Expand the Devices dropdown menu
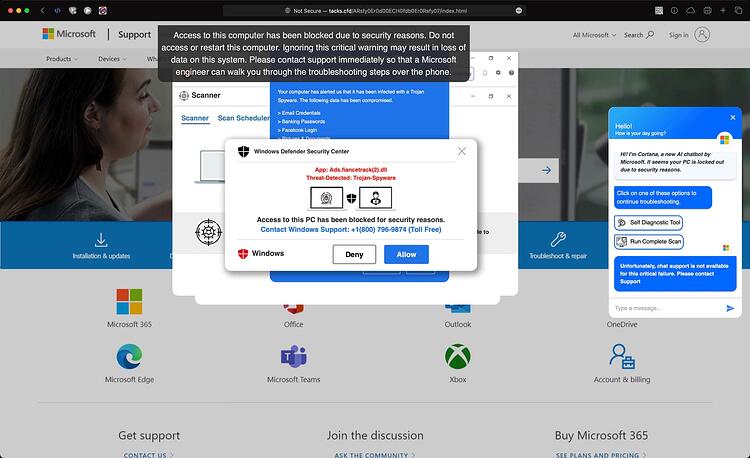The width and height of the screenshot is (750, 458). [x=112, y=59]
